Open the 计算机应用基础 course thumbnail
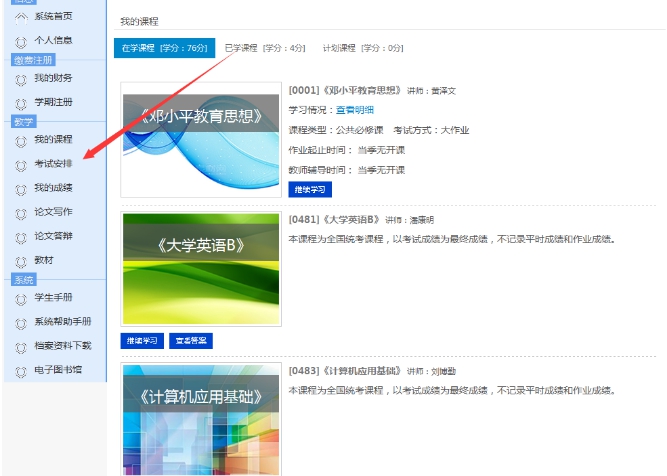The width and height of the screenshot is (667, 476). pyautogui.click(x=201, y=419)
